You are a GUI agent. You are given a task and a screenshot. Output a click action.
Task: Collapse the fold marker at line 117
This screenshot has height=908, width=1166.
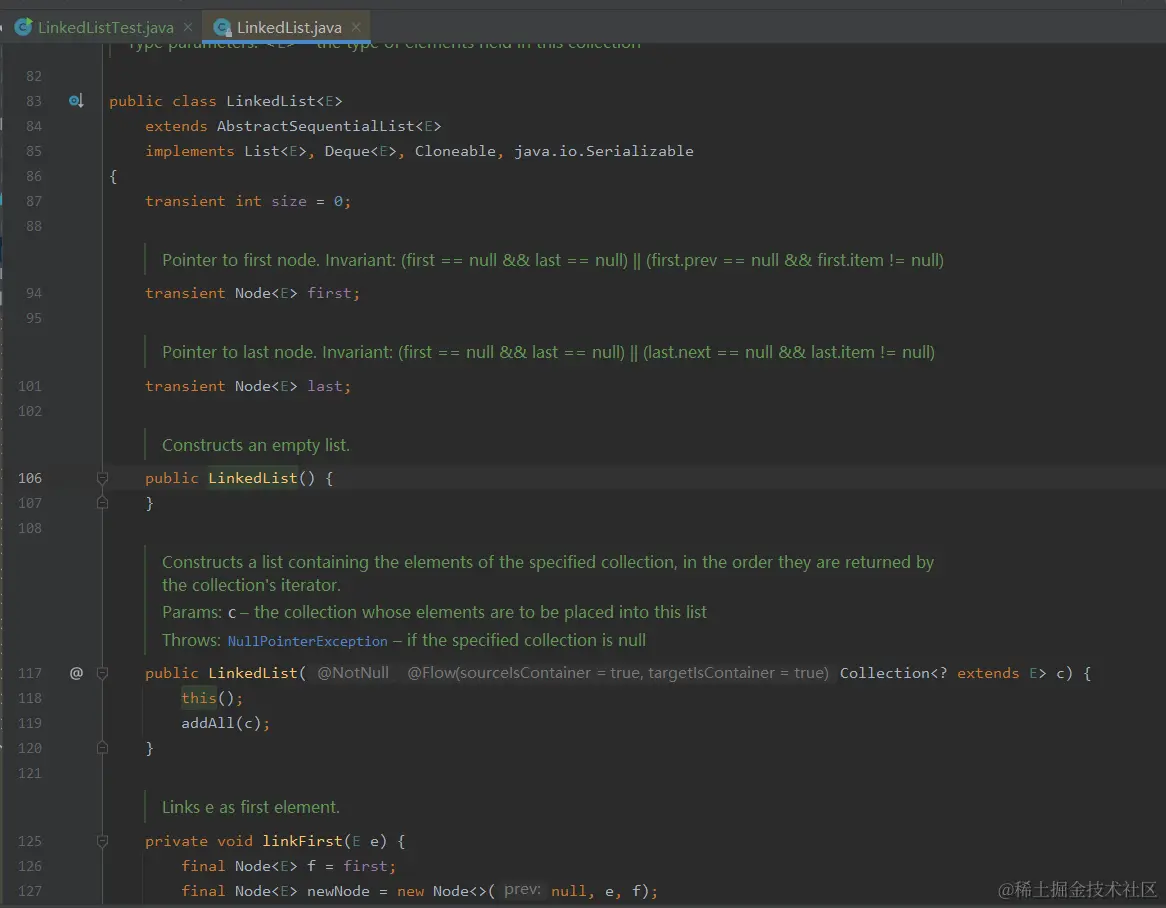pyautogui.click(x=103, y=673)
